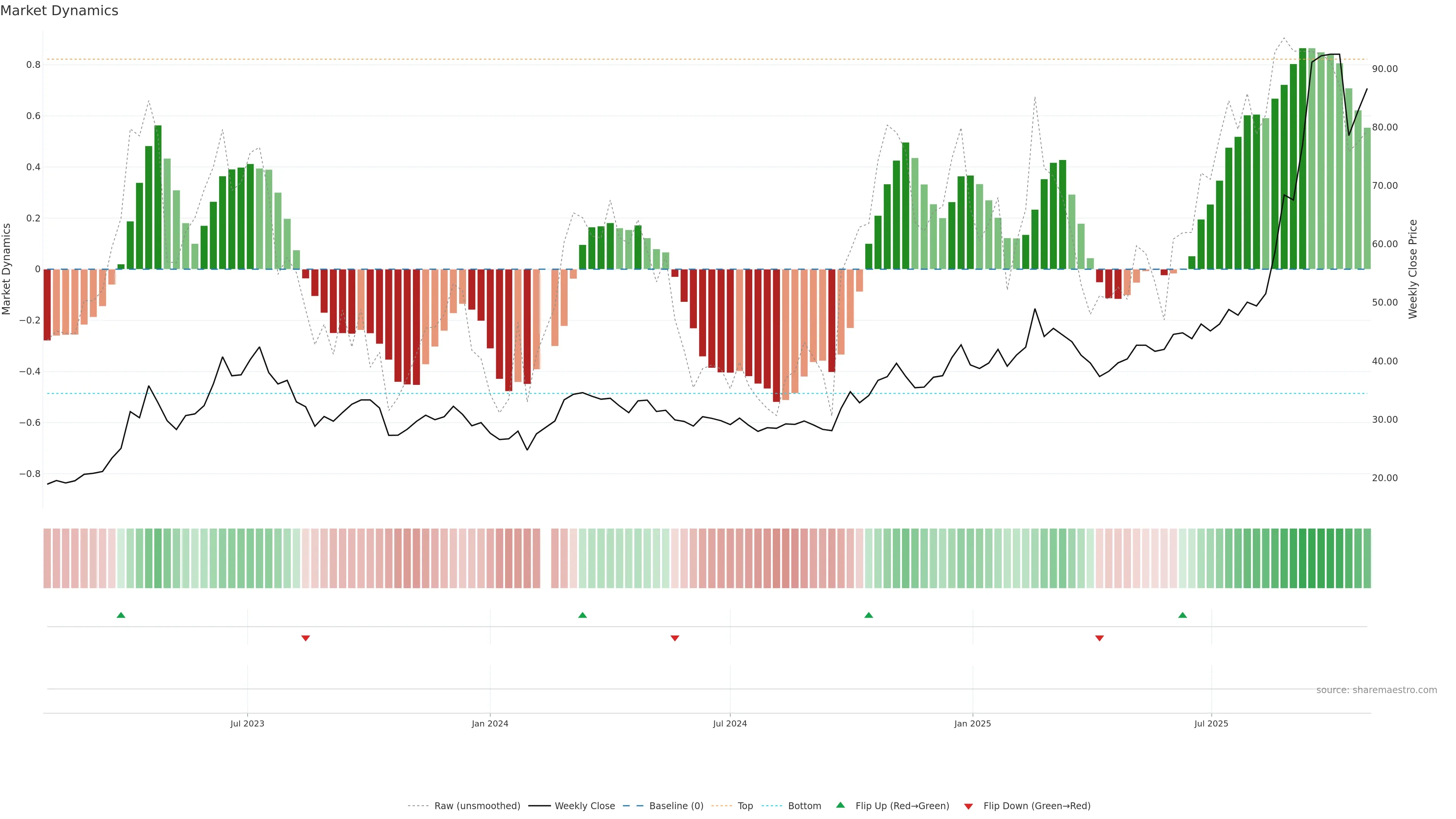Click the green Flip Up legend triangle

[x=841, y=805]
